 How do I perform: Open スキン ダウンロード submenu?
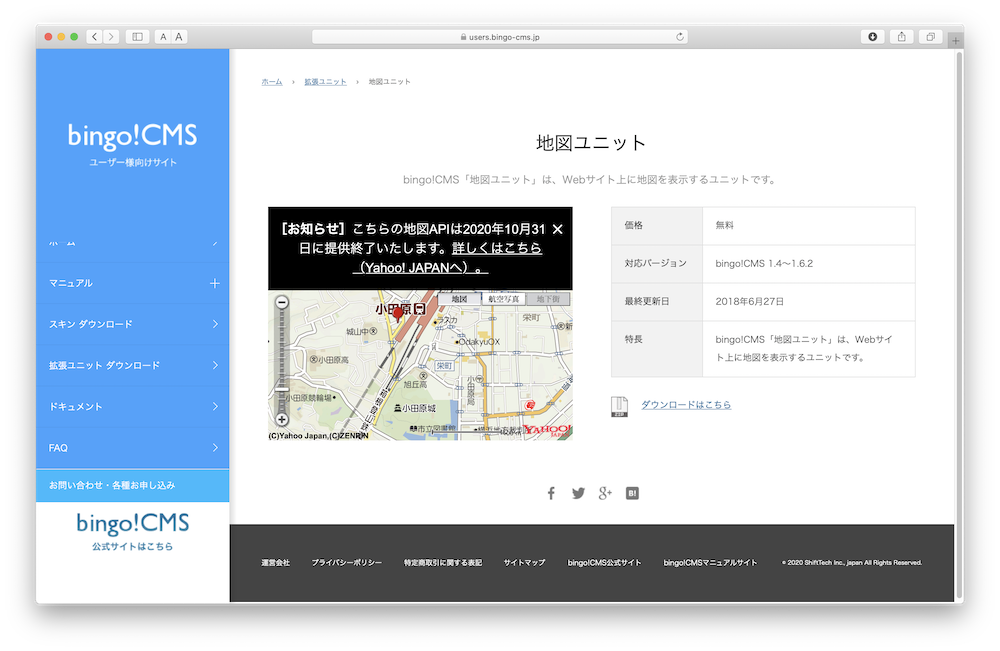pos(214,324)
